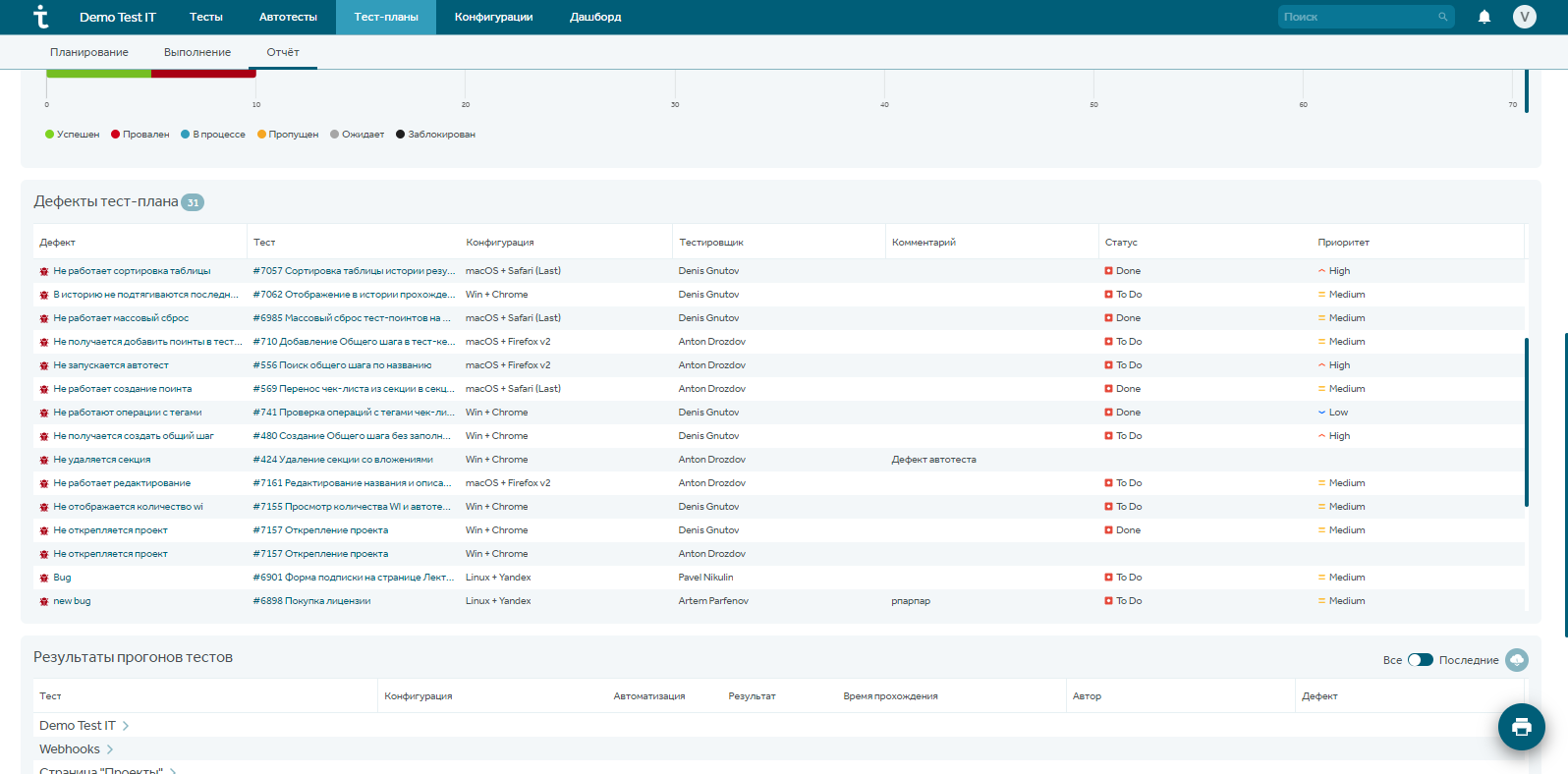Click defects count badge 31
The height and width of the screenshot is (774, 1568).
click(x=193, y=202)
